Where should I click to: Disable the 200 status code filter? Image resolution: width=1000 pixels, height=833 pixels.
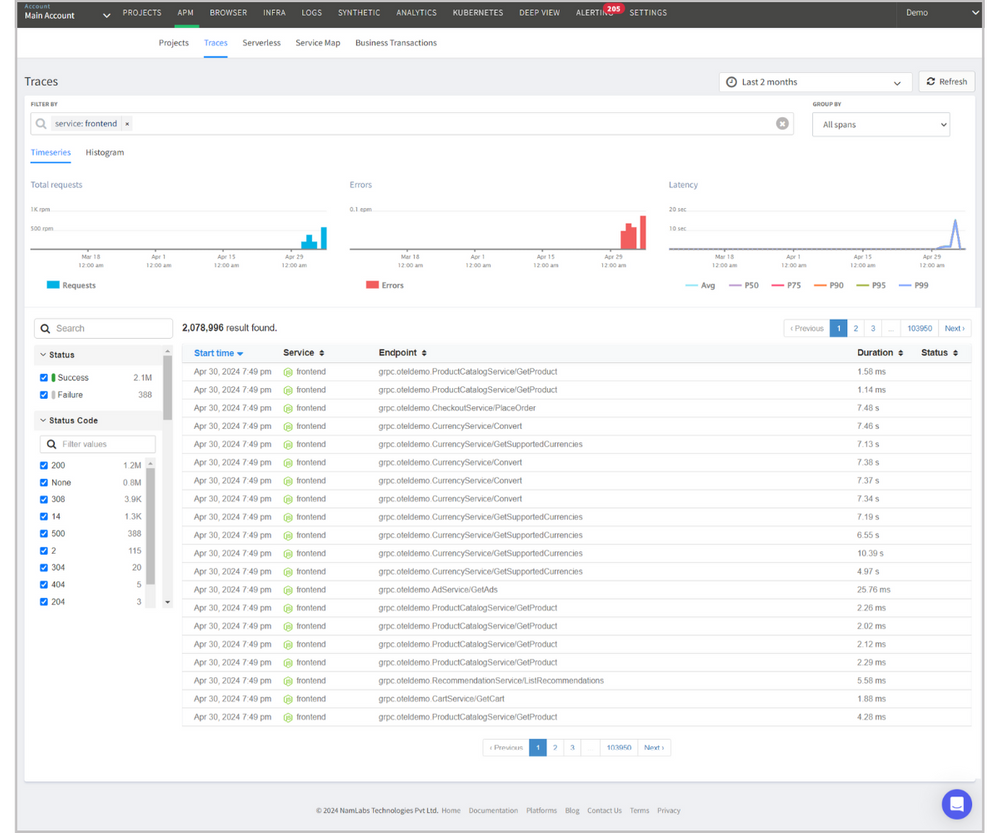point(42,465)
